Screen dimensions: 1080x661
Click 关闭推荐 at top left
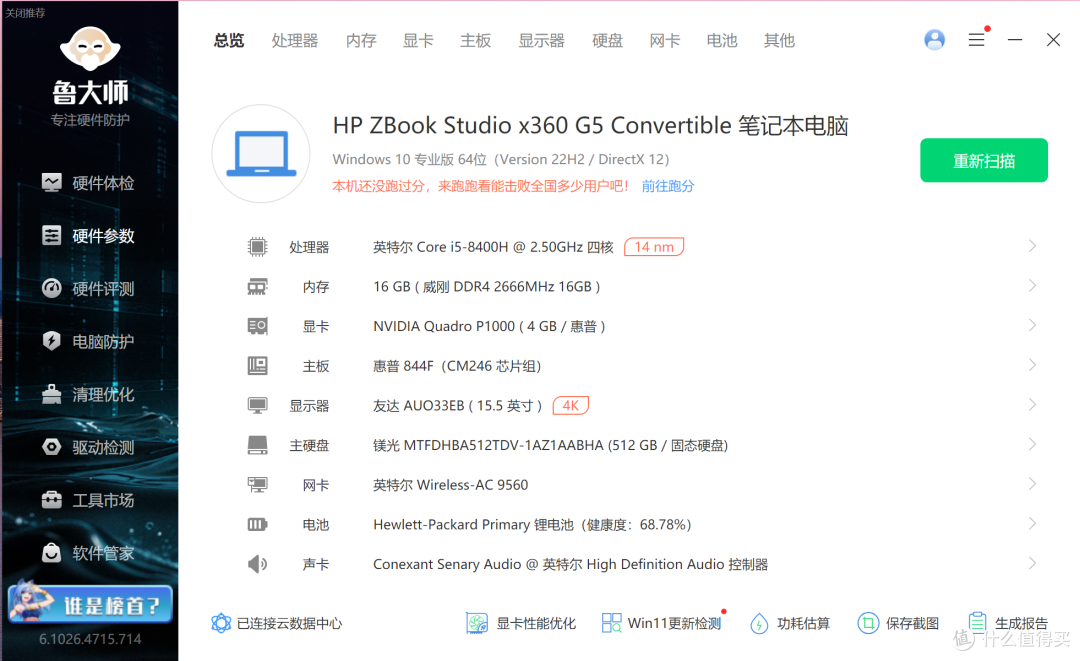coord(25,12)
